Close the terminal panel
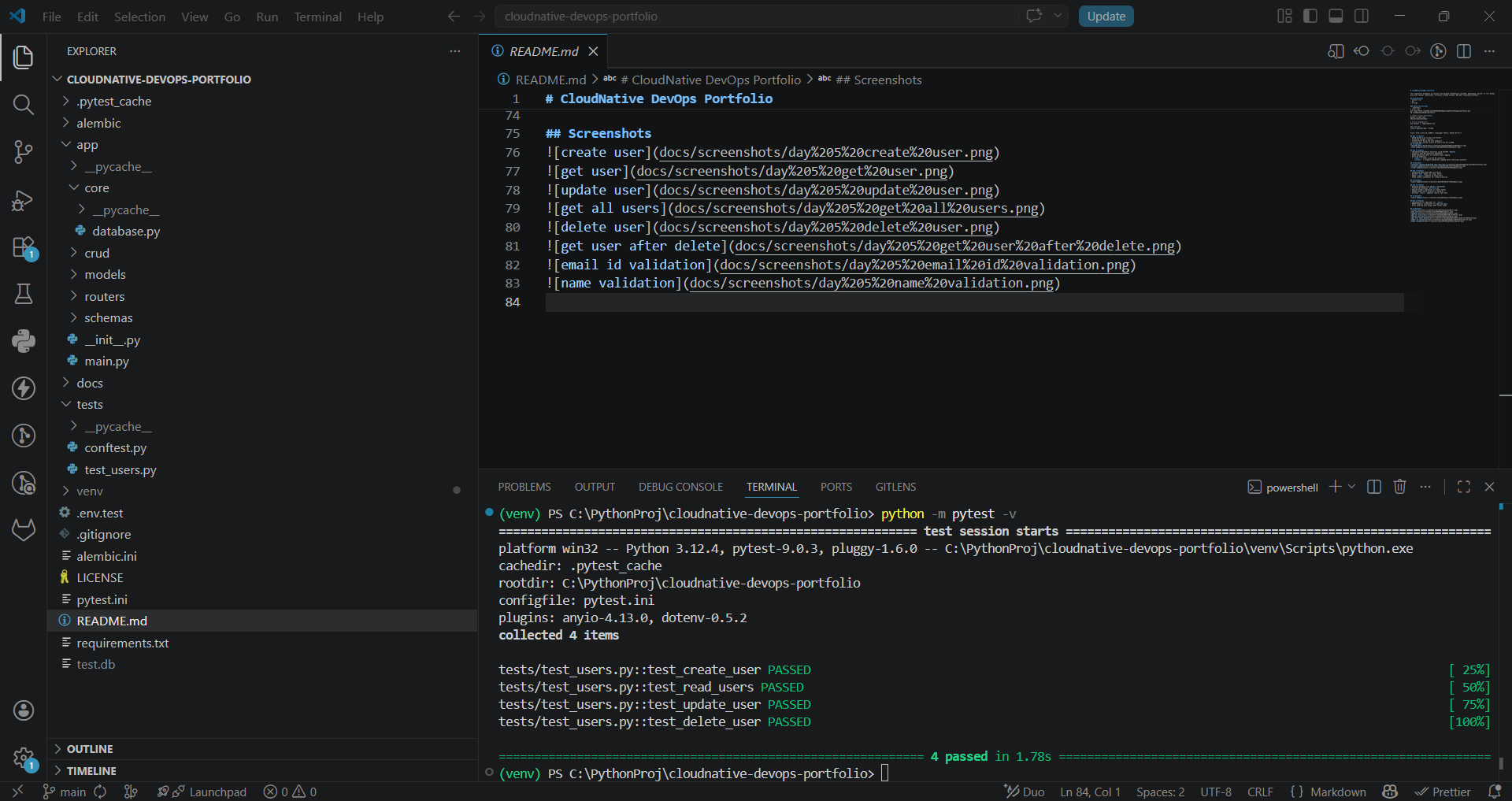This screenshot has height=801, width=1512. pyautogui.click(x=1489, y=487)
